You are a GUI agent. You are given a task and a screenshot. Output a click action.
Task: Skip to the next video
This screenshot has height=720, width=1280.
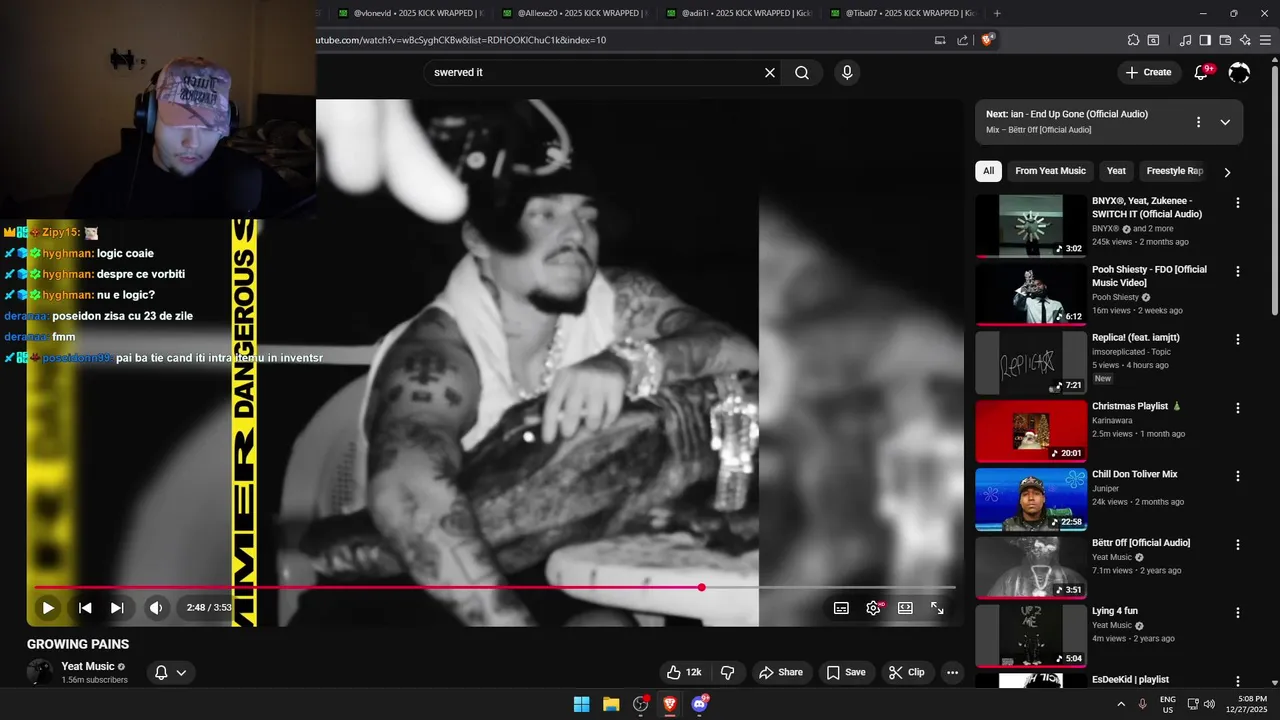click(x=117, y=608)
